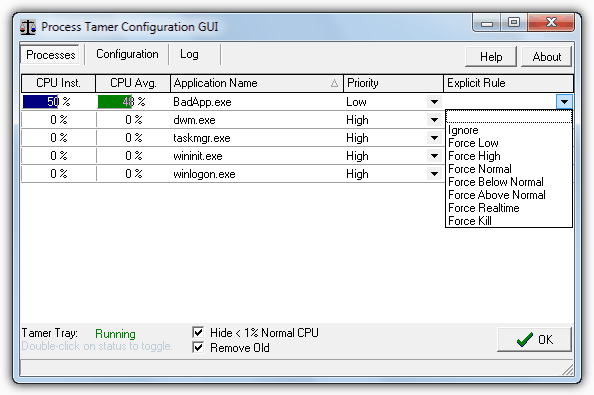The height and width of the screenshot is (395, 594).
Task: Select Force Normal rule option
Action: (509, 169)
